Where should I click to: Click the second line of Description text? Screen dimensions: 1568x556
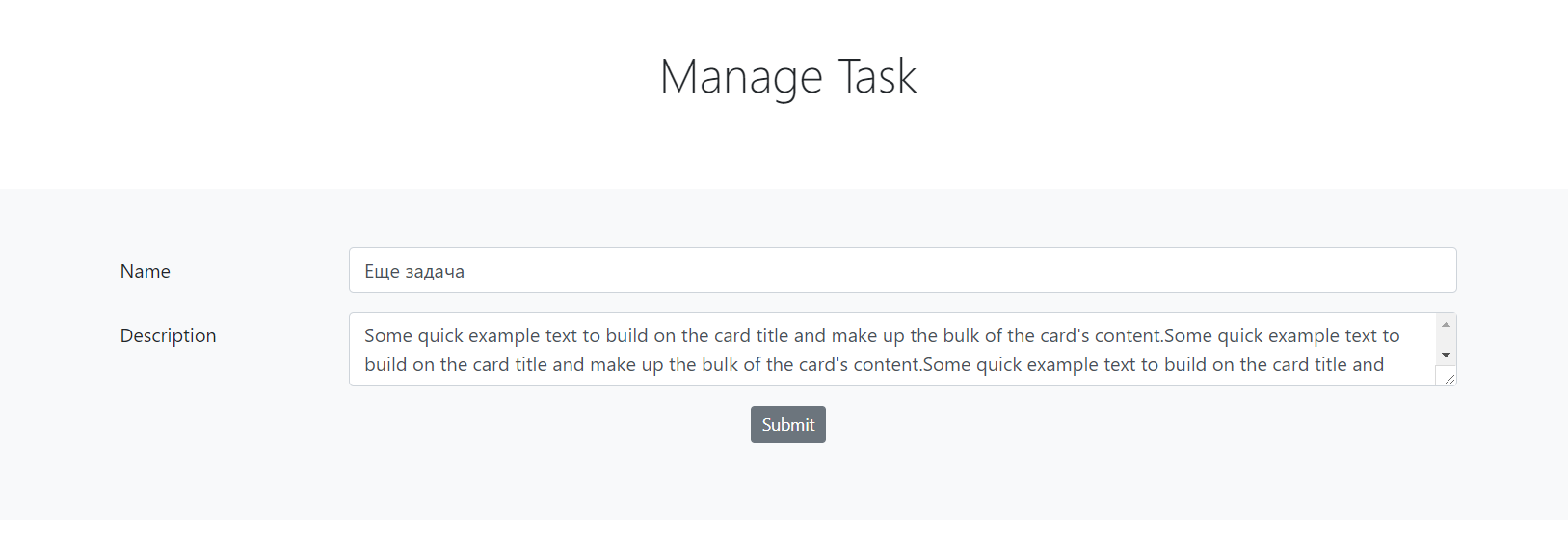point(867,364)
